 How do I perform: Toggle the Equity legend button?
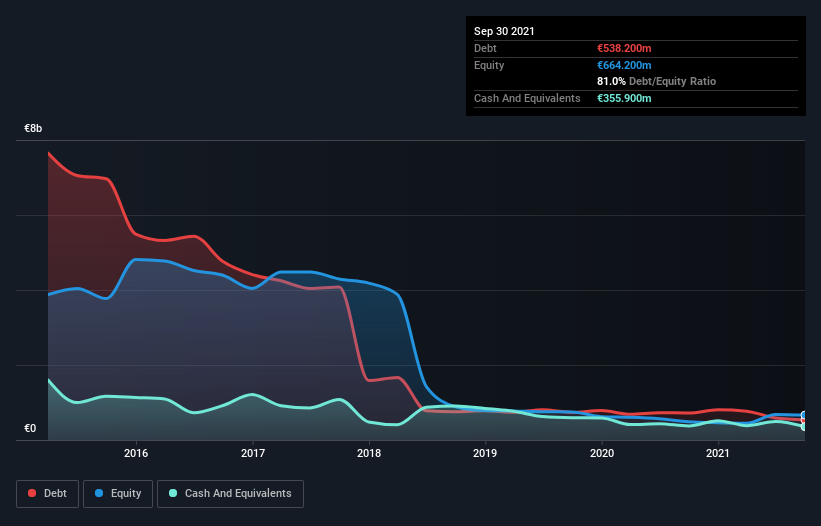pos(118,494)
